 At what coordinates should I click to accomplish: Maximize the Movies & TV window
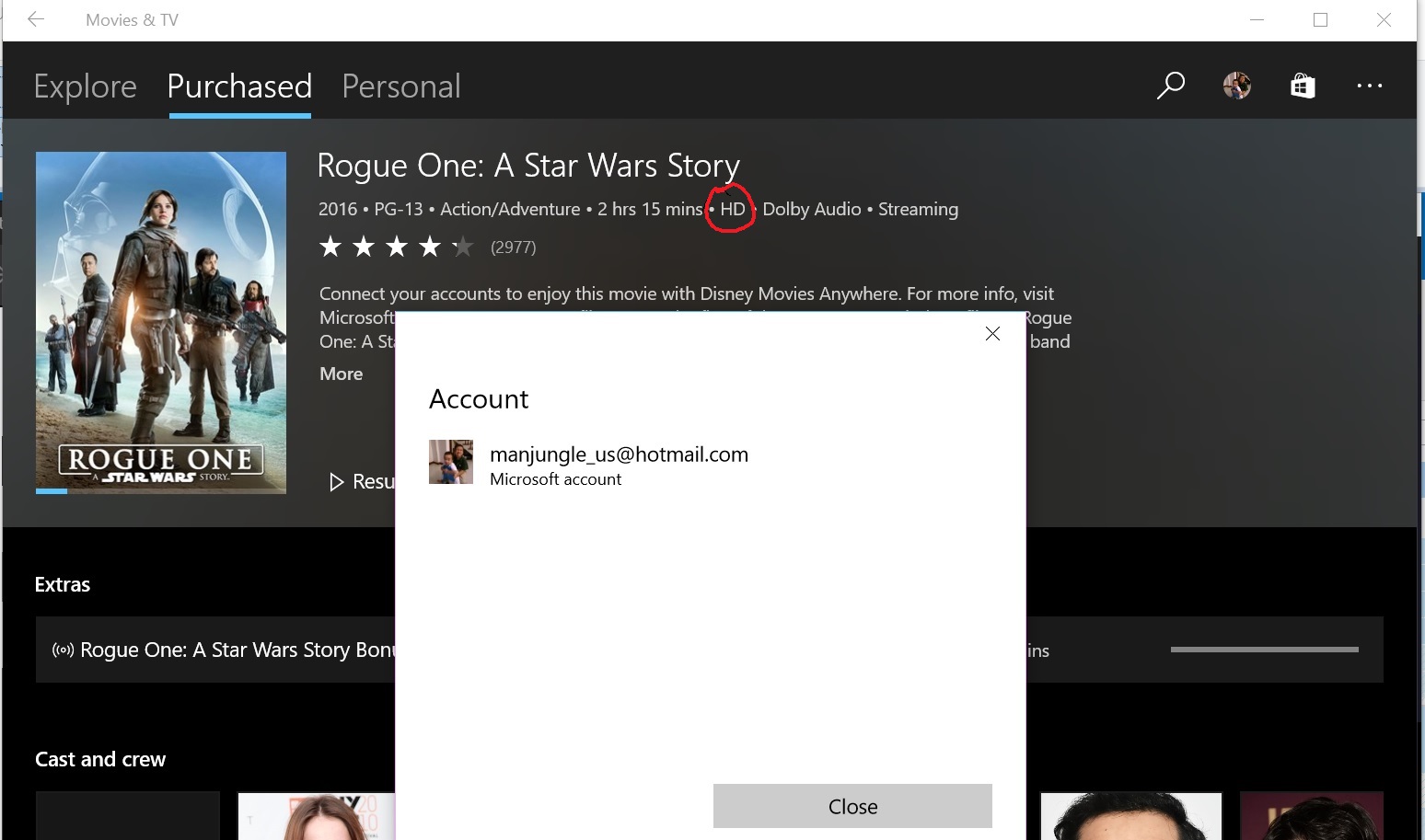pyautogui.click(x=1320, y=19)
